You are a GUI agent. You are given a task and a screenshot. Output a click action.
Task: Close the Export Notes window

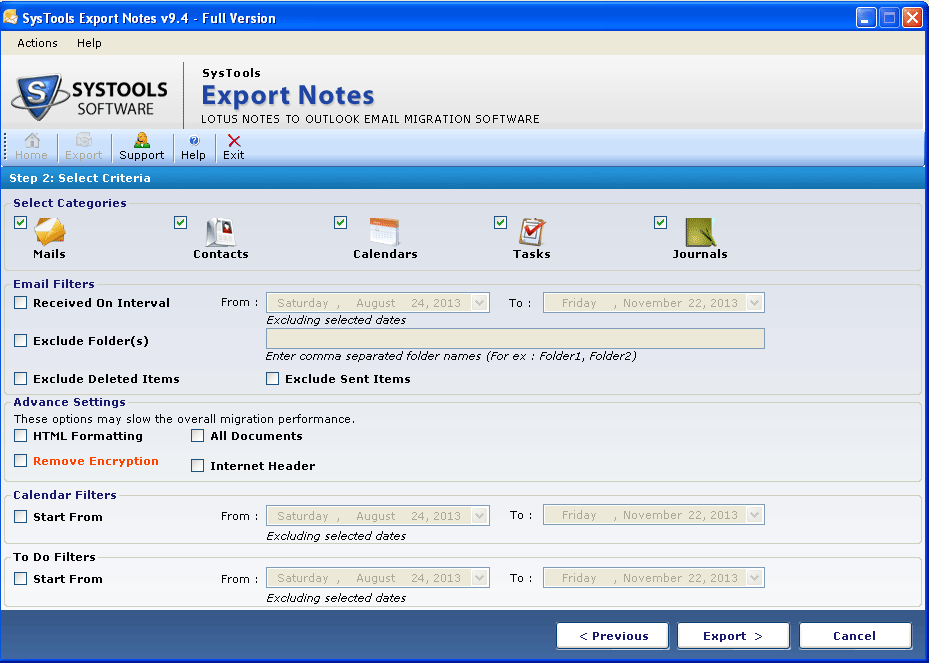coord(912,18)
